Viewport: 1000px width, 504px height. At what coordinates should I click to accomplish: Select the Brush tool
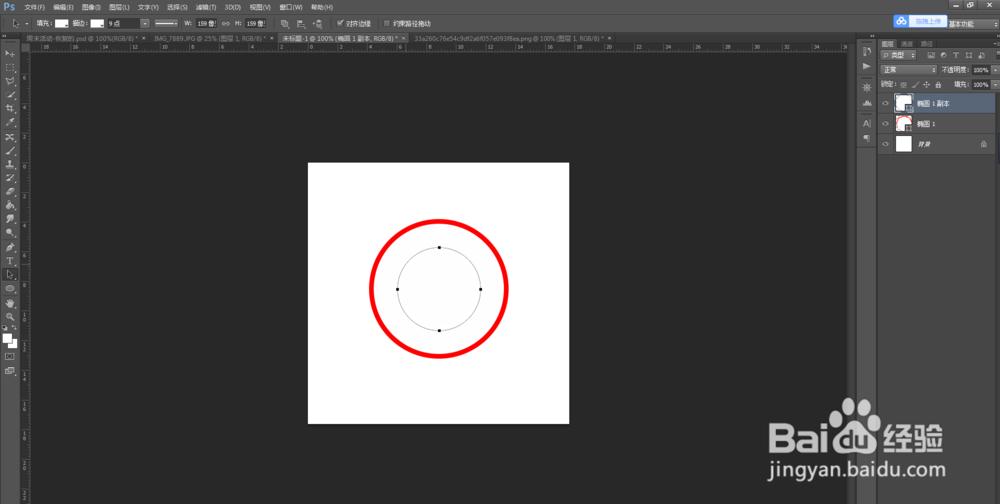[x=10, y=151]
